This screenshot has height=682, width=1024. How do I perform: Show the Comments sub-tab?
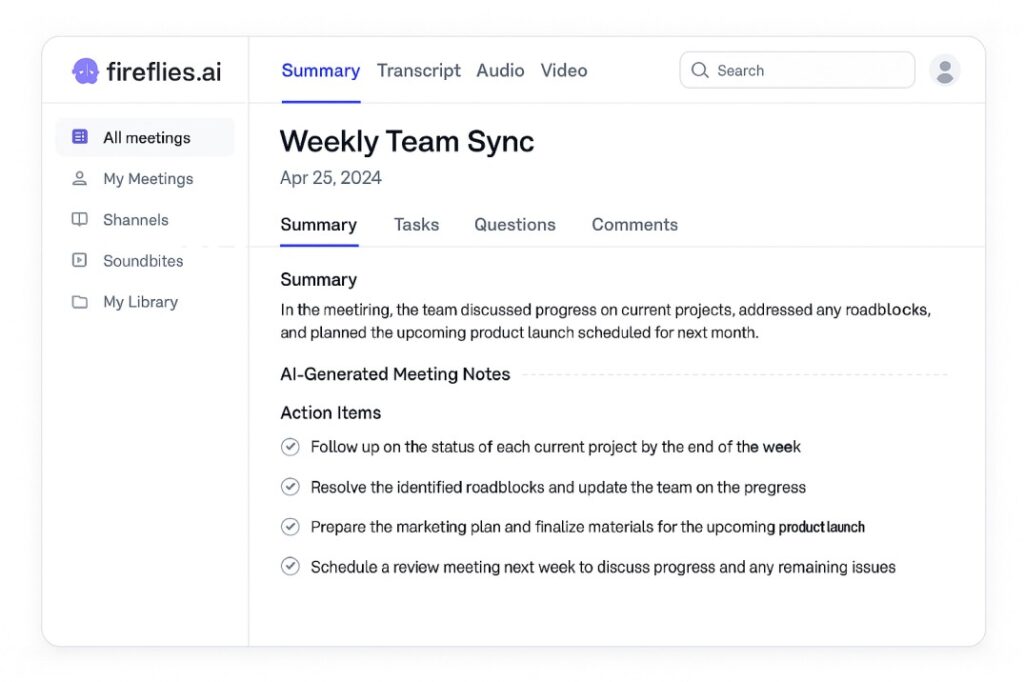coord(634,225)
